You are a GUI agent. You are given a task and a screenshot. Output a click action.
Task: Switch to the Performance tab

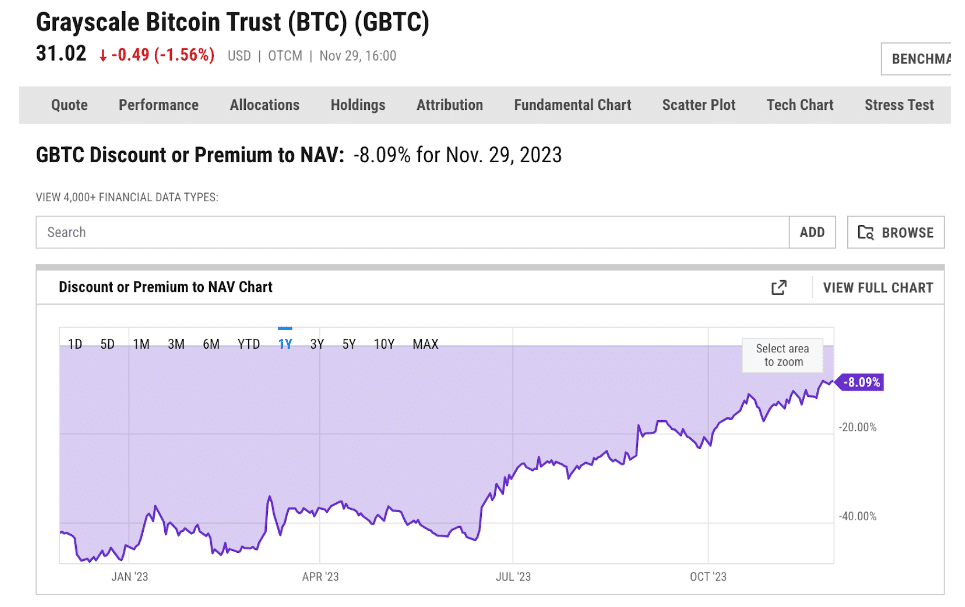click(x=158, y=104)
